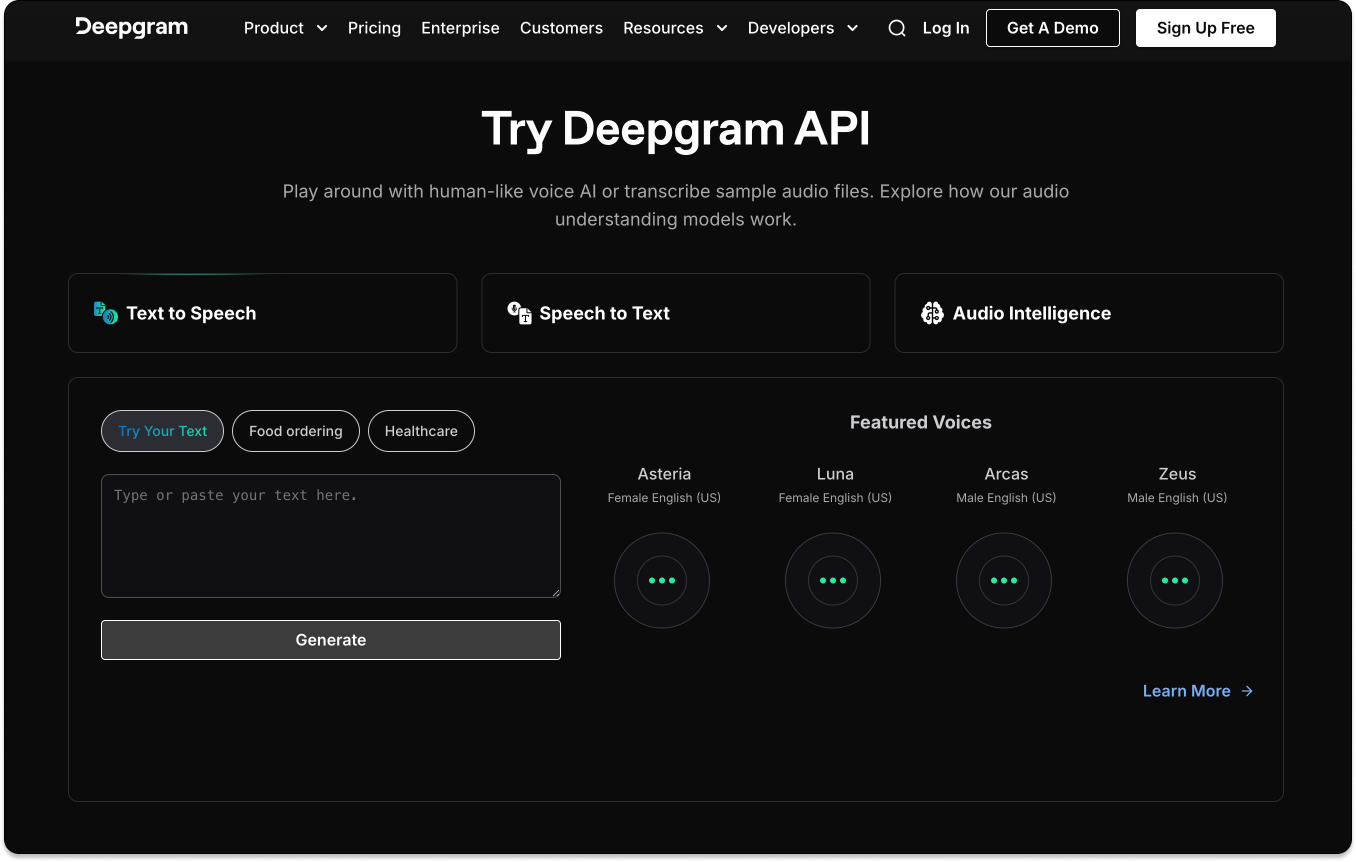Focus the text input area
Image resolution: width=1356 pixels, height=862 pixels.
point(331,536)
